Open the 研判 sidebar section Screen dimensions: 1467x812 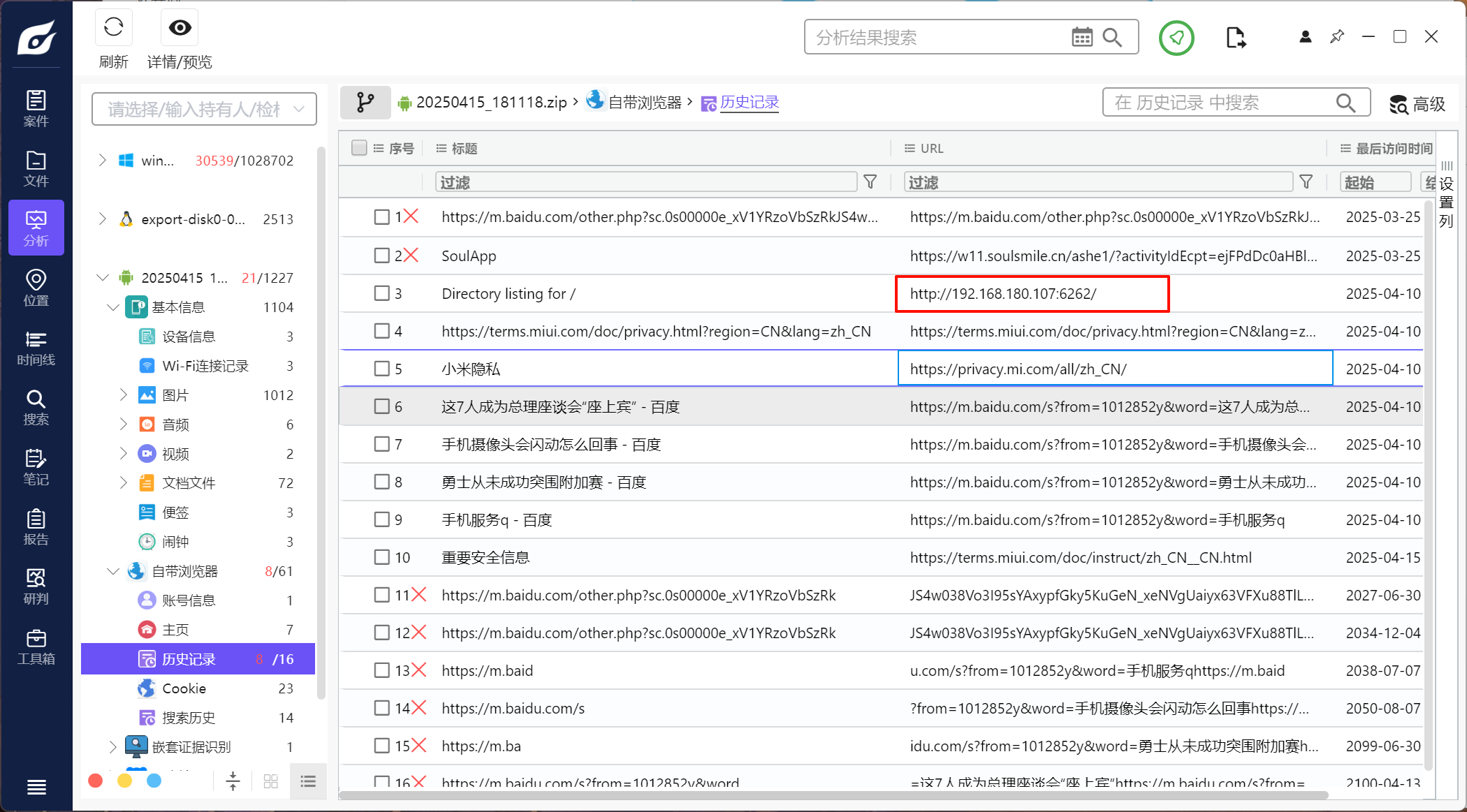(36, 586)
